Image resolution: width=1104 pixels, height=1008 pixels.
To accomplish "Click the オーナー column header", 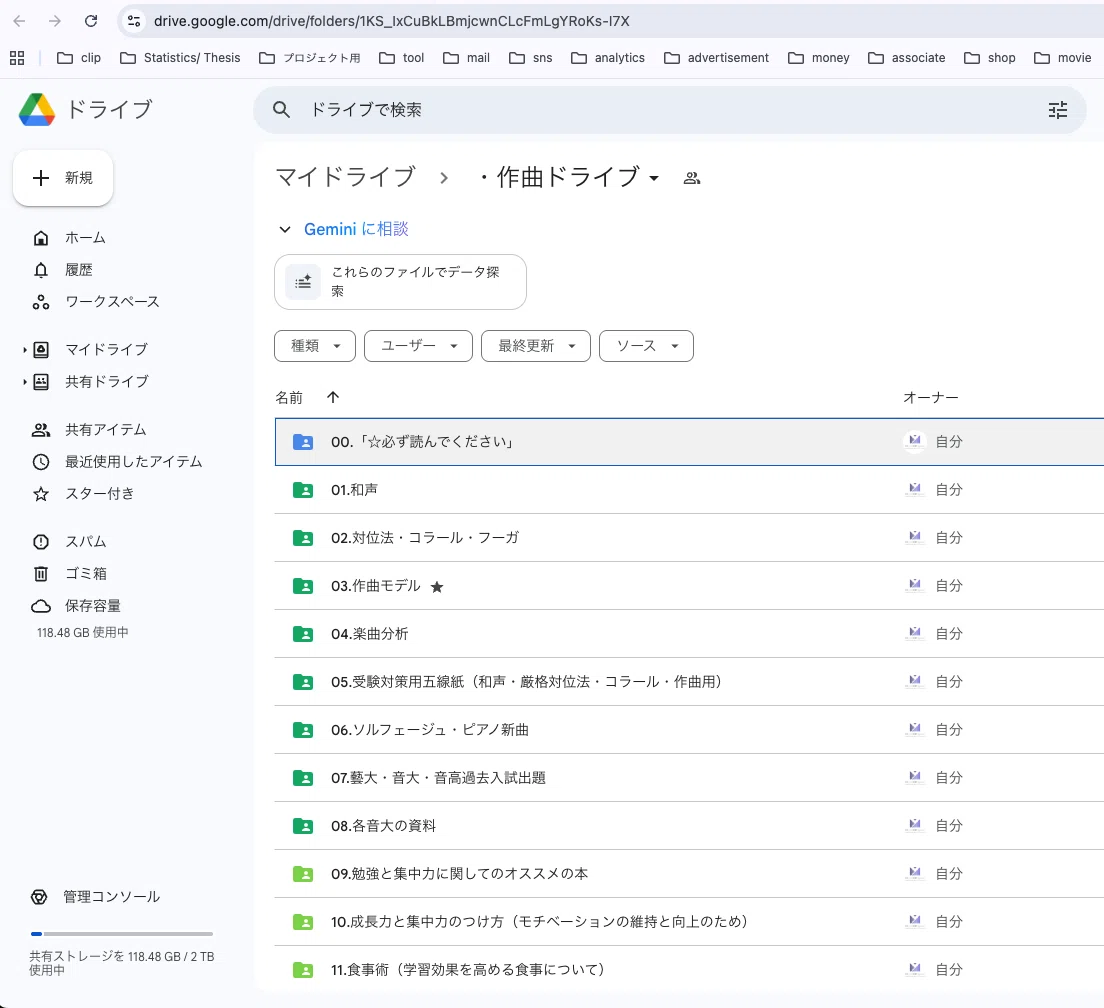I will pos(931,398).
